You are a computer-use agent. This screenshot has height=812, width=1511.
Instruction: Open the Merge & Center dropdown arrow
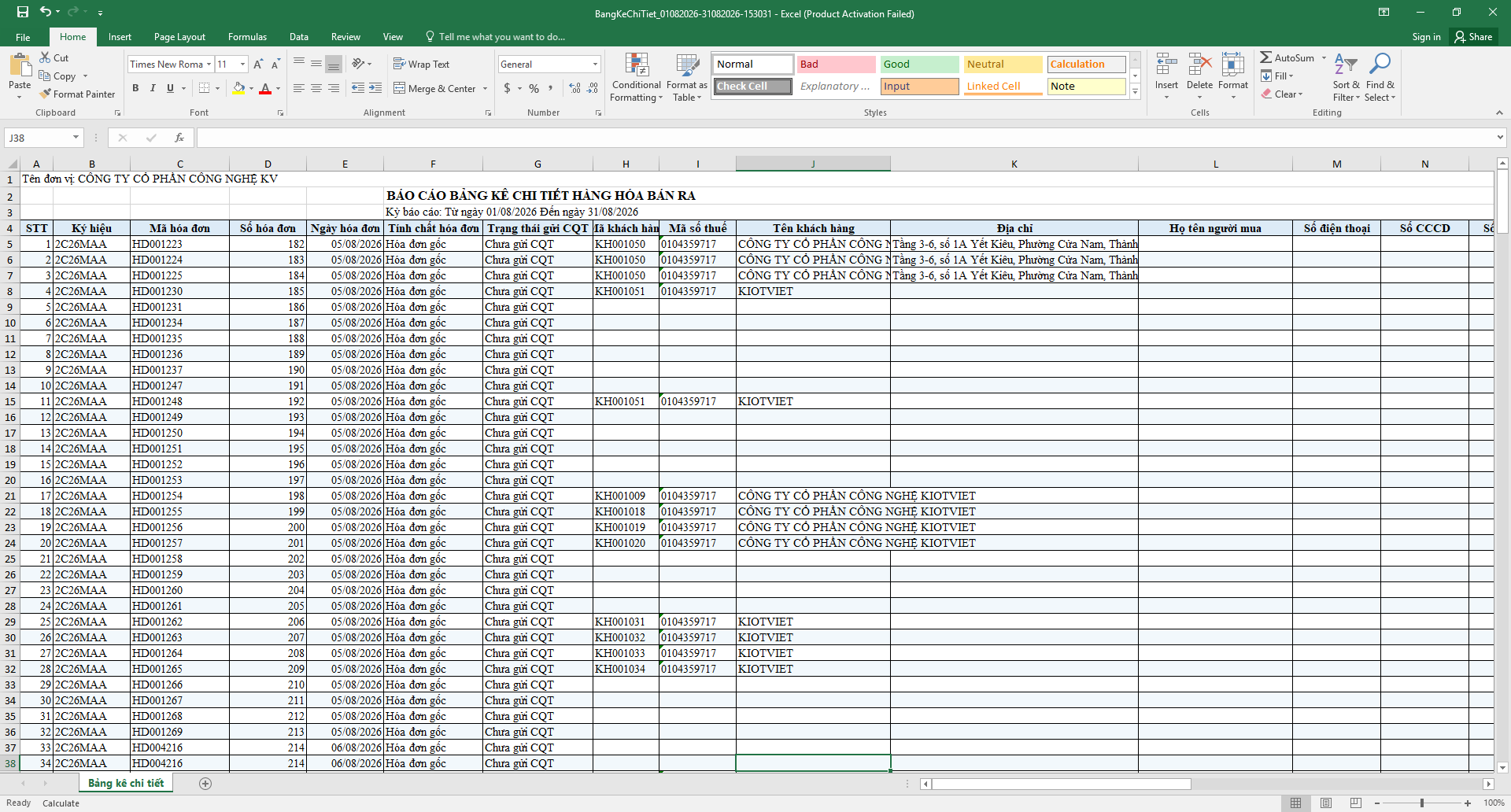point(485,89)
